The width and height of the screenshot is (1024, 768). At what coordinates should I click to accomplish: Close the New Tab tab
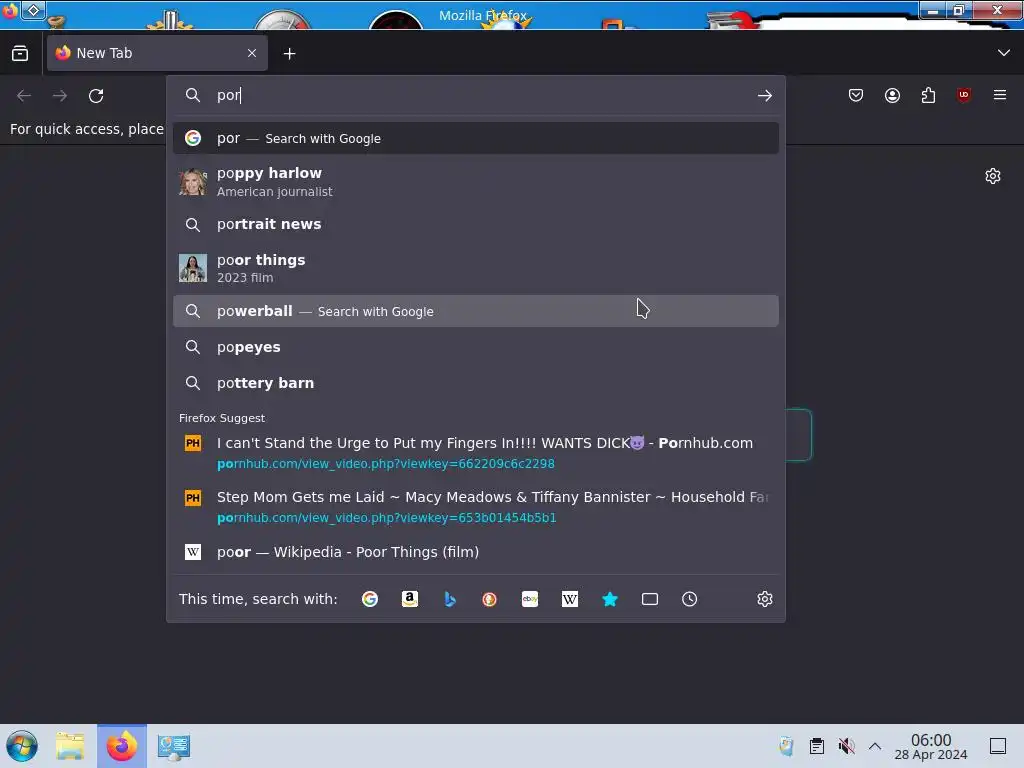pos(252,53)
